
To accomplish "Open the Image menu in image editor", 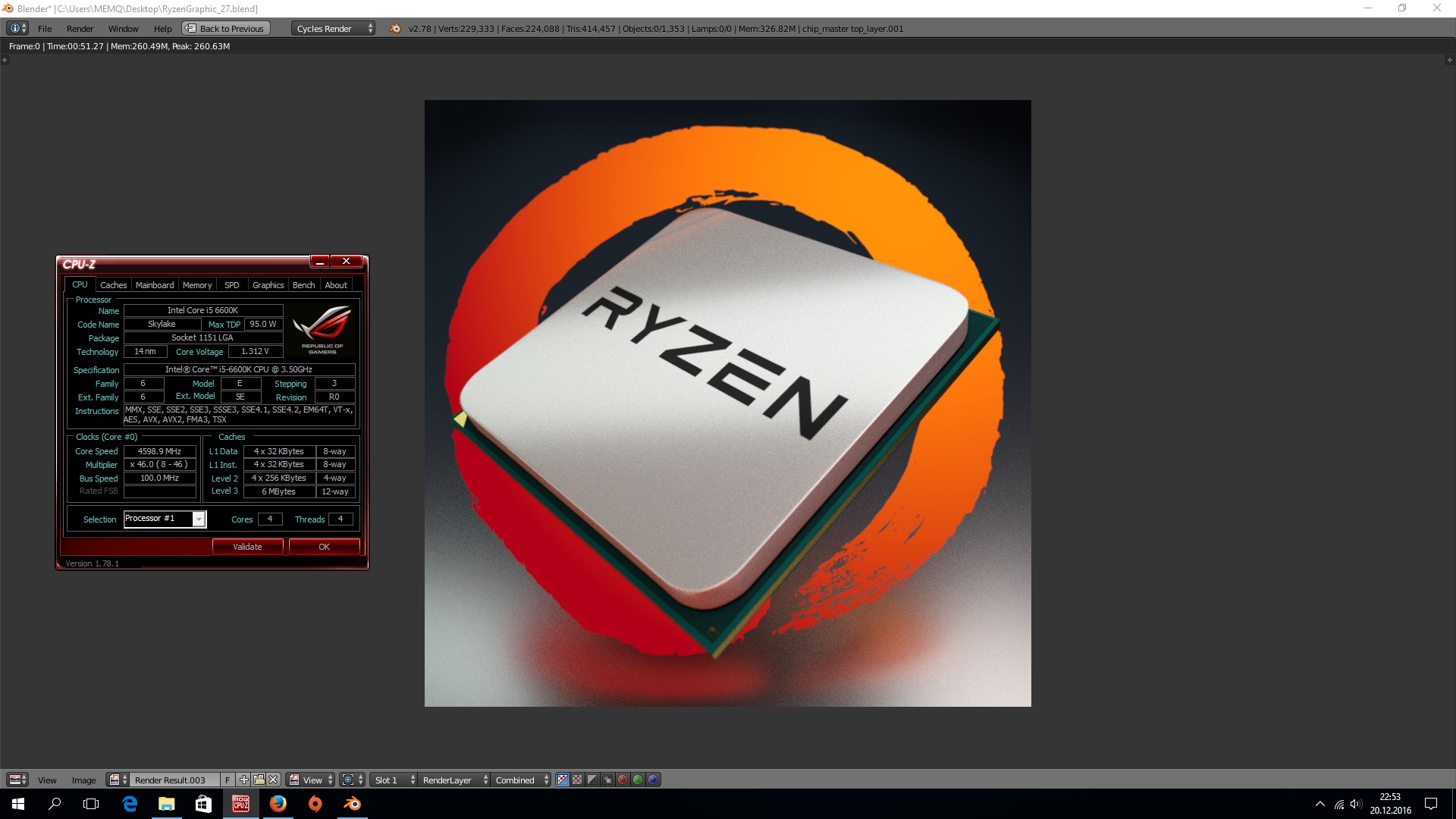I will [83, 780].
